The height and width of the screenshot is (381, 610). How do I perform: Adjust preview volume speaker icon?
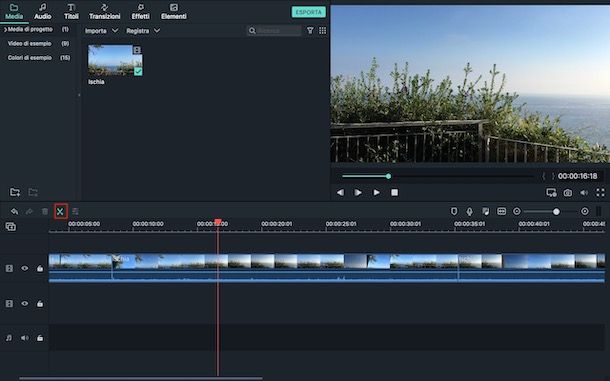click(x=584, y=193)
